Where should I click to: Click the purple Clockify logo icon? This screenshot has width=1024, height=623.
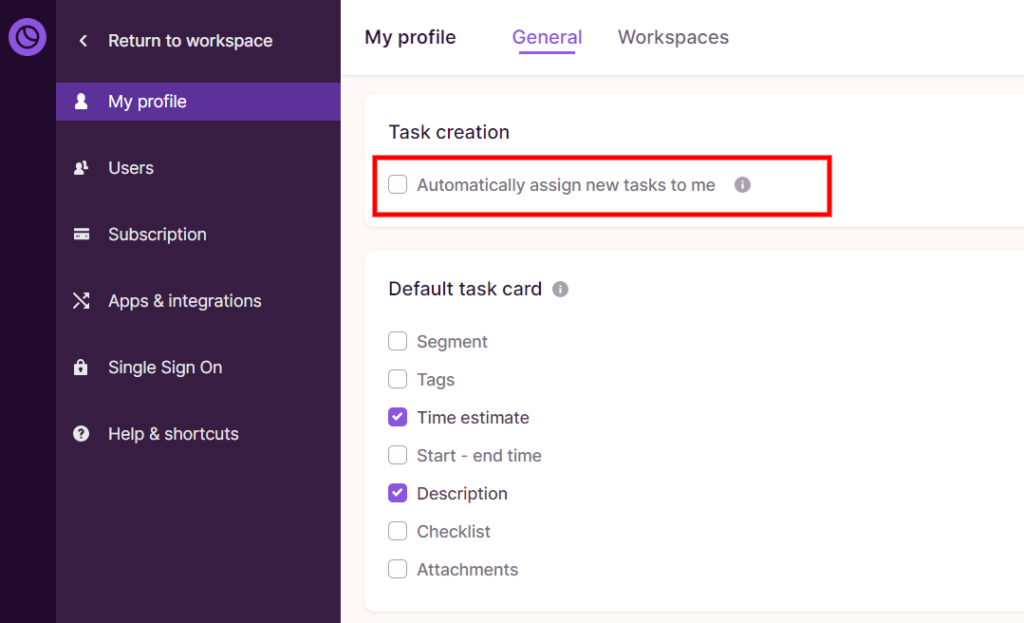27,37
